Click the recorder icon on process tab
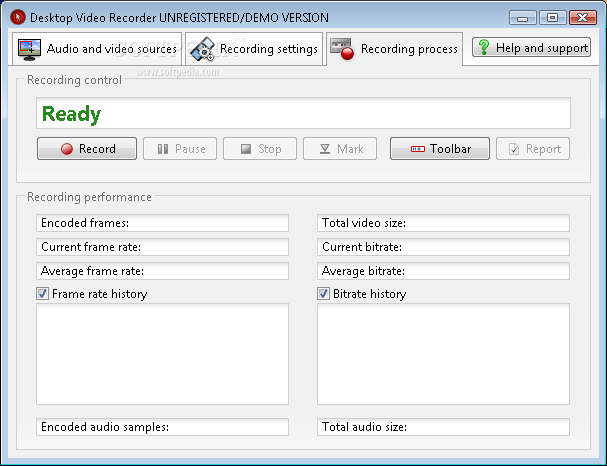Screen dimensions: 607x466 (x=342, y=49)
